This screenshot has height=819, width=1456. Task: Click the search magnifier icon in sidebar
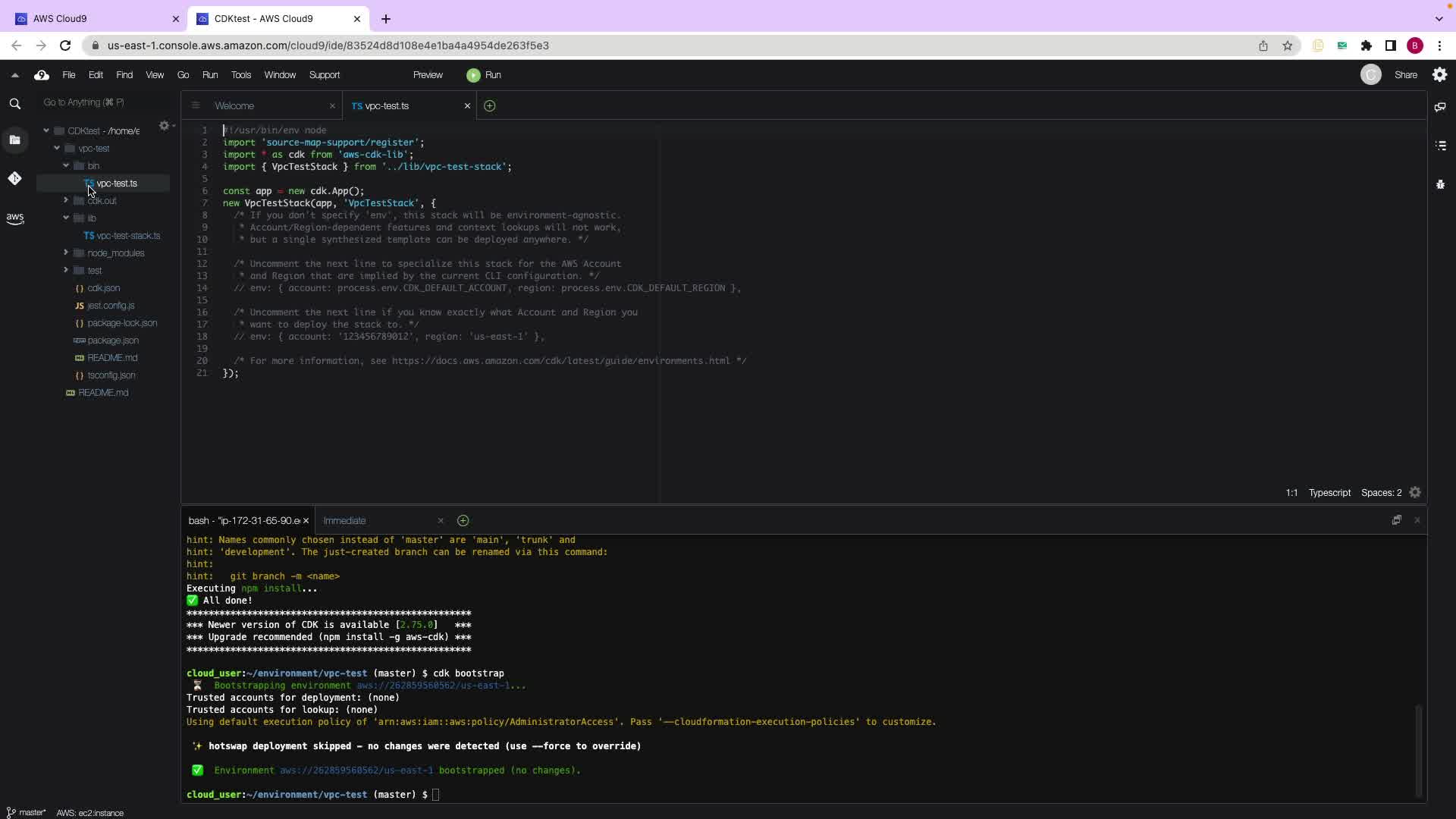pyautogui.click(x=14, y=104)
